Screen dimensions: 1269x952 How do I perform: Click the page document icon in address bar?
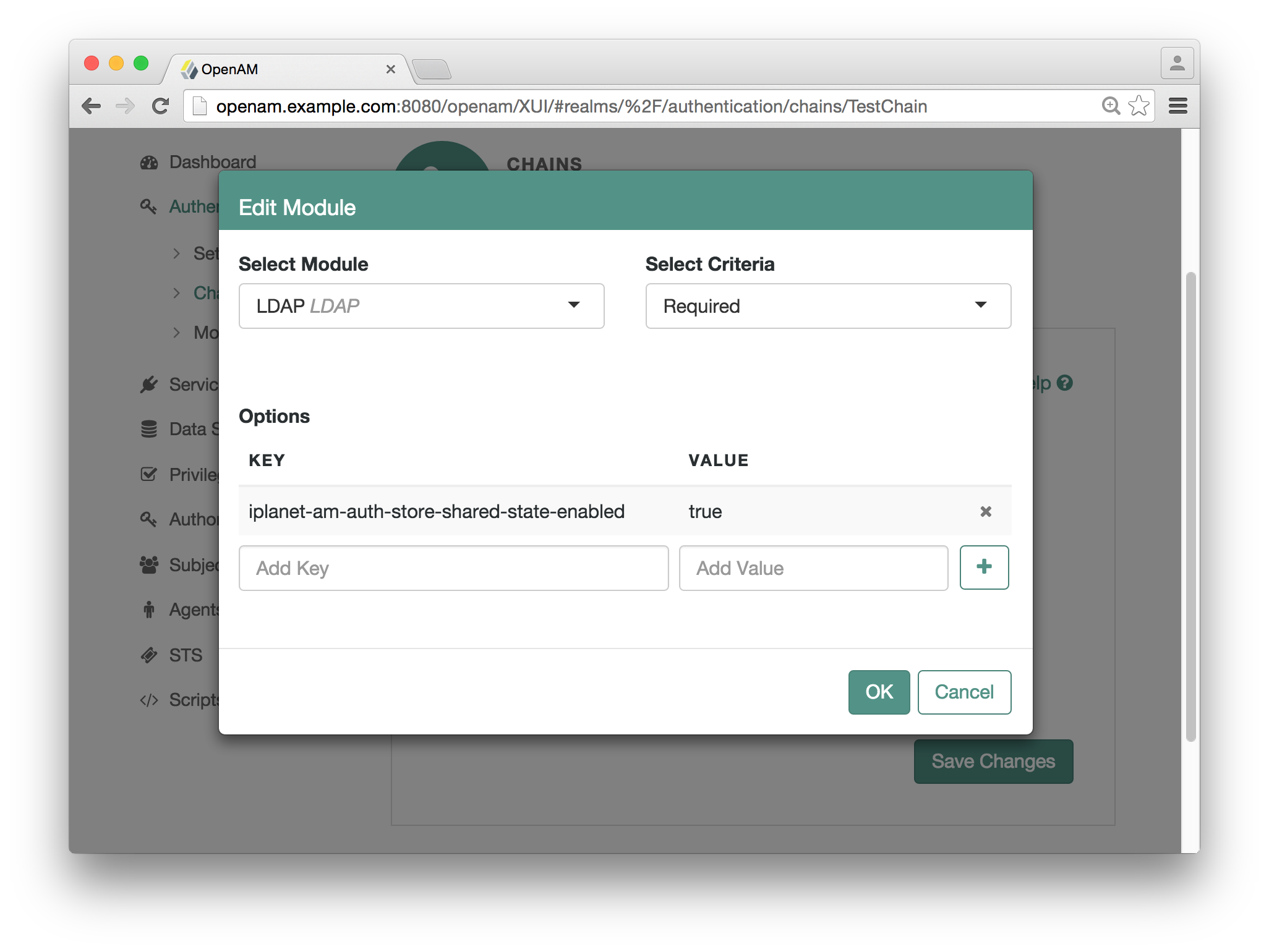point(199,106)
